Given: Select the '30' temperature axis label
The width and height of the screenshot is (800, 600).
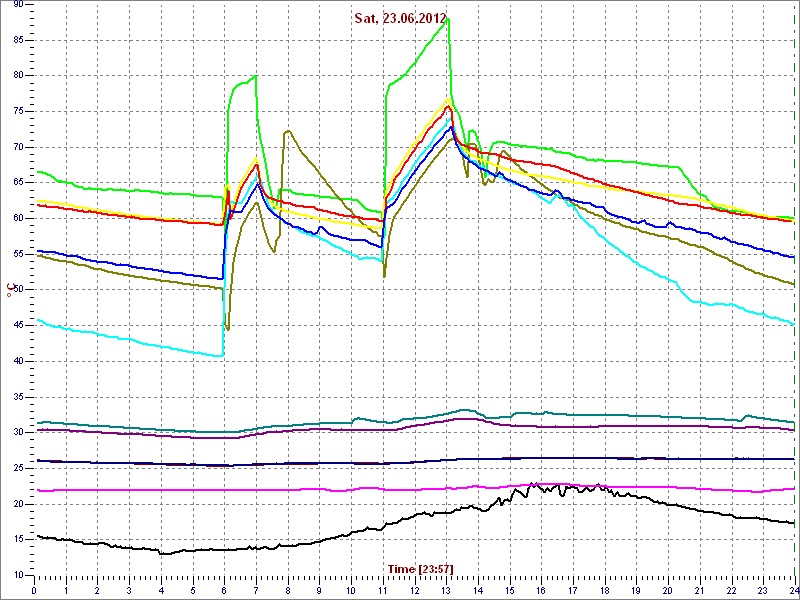Looking at the screenshot, I should pos(19,433).
